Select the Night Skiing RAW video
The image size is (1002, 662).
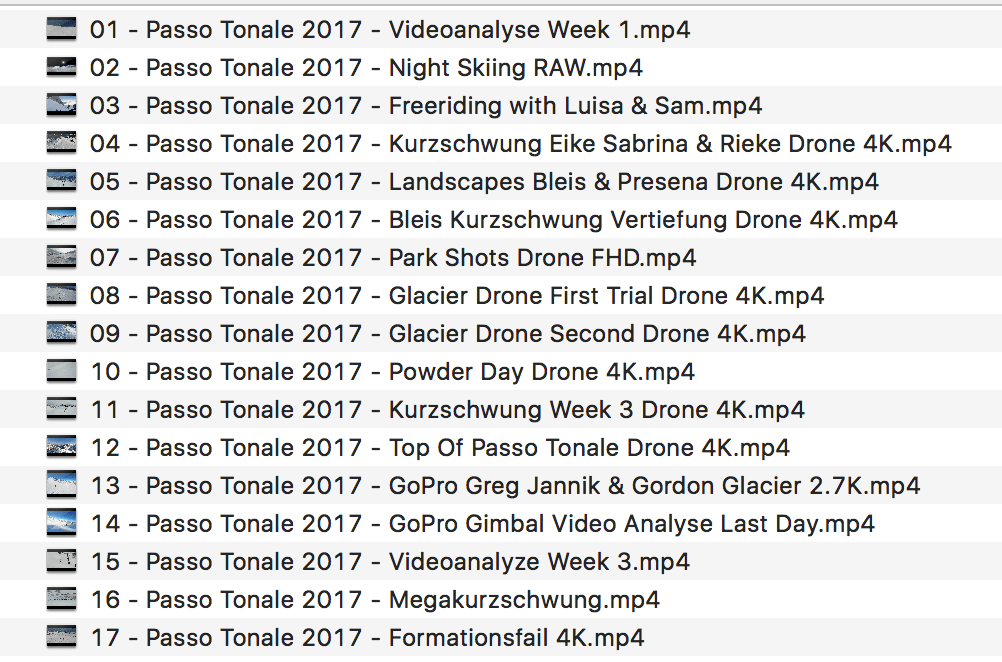[370, 67]
